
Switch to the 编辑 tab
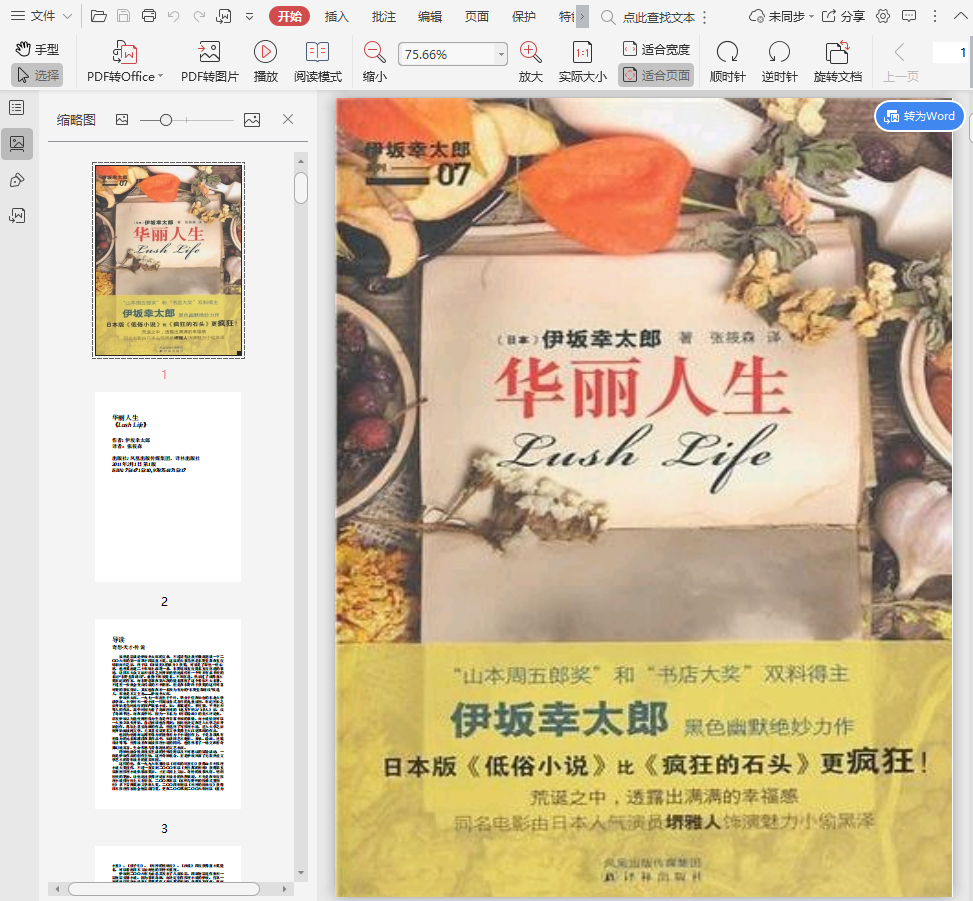430,17
